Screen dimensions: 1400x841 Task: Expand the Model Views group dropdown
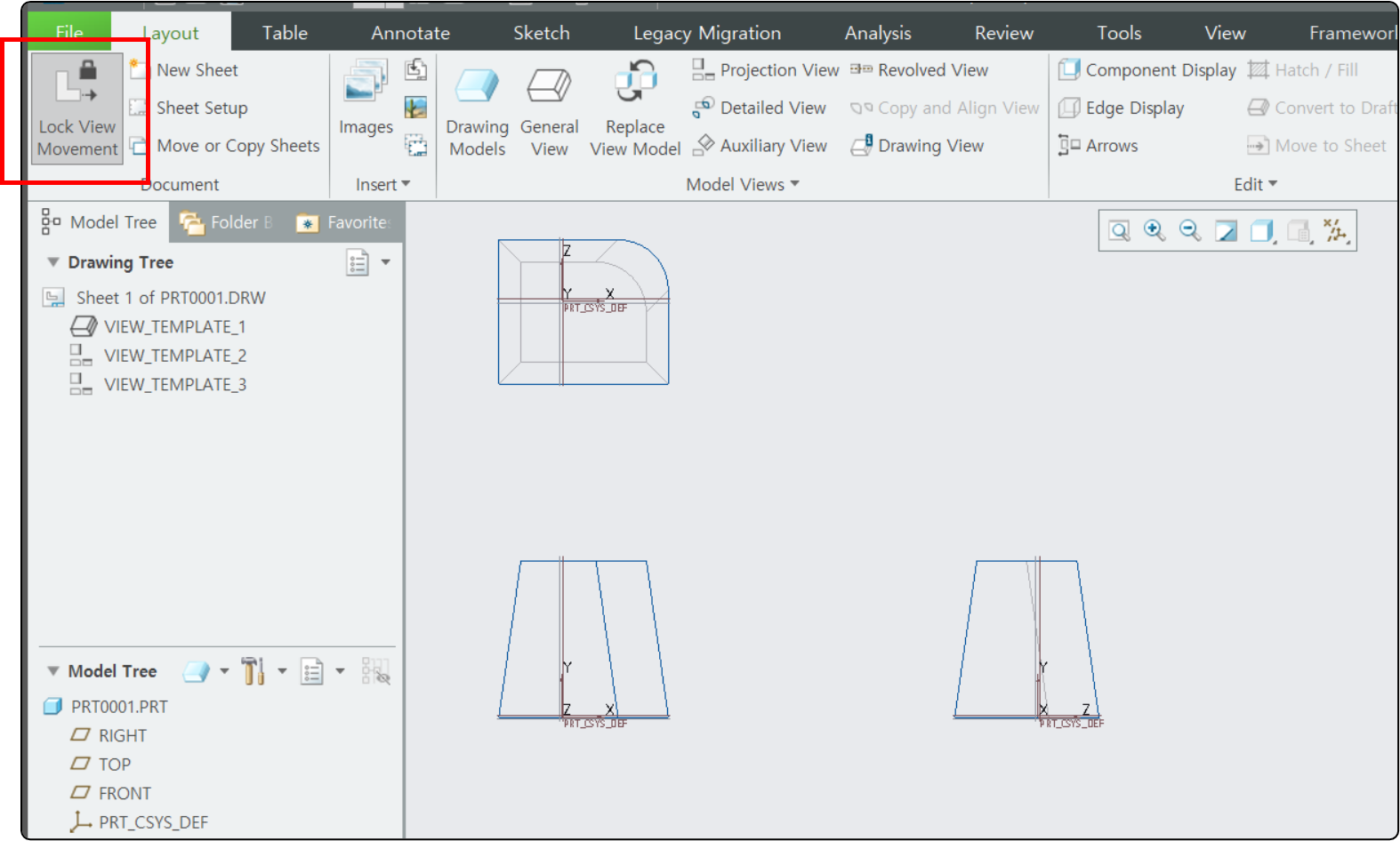click(x=743, y=184)
